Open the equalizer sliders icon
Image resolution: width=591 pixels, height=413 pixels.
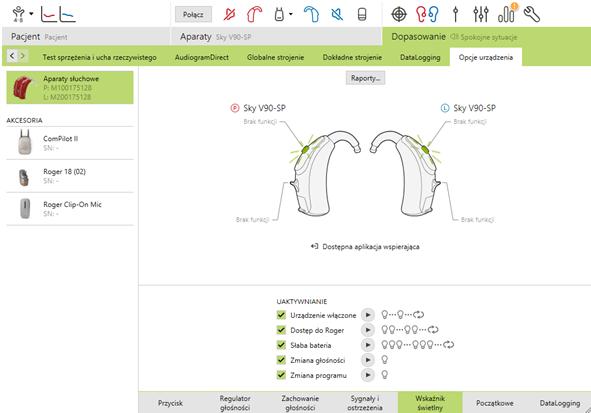(481, 14)
